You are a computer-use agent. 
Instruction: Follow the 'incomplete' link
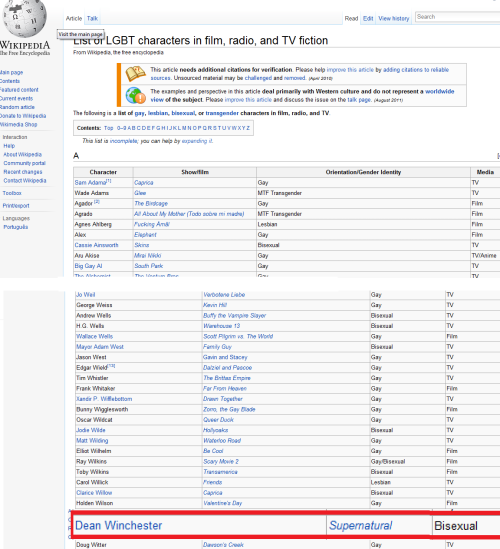click(x=124, y=141)
